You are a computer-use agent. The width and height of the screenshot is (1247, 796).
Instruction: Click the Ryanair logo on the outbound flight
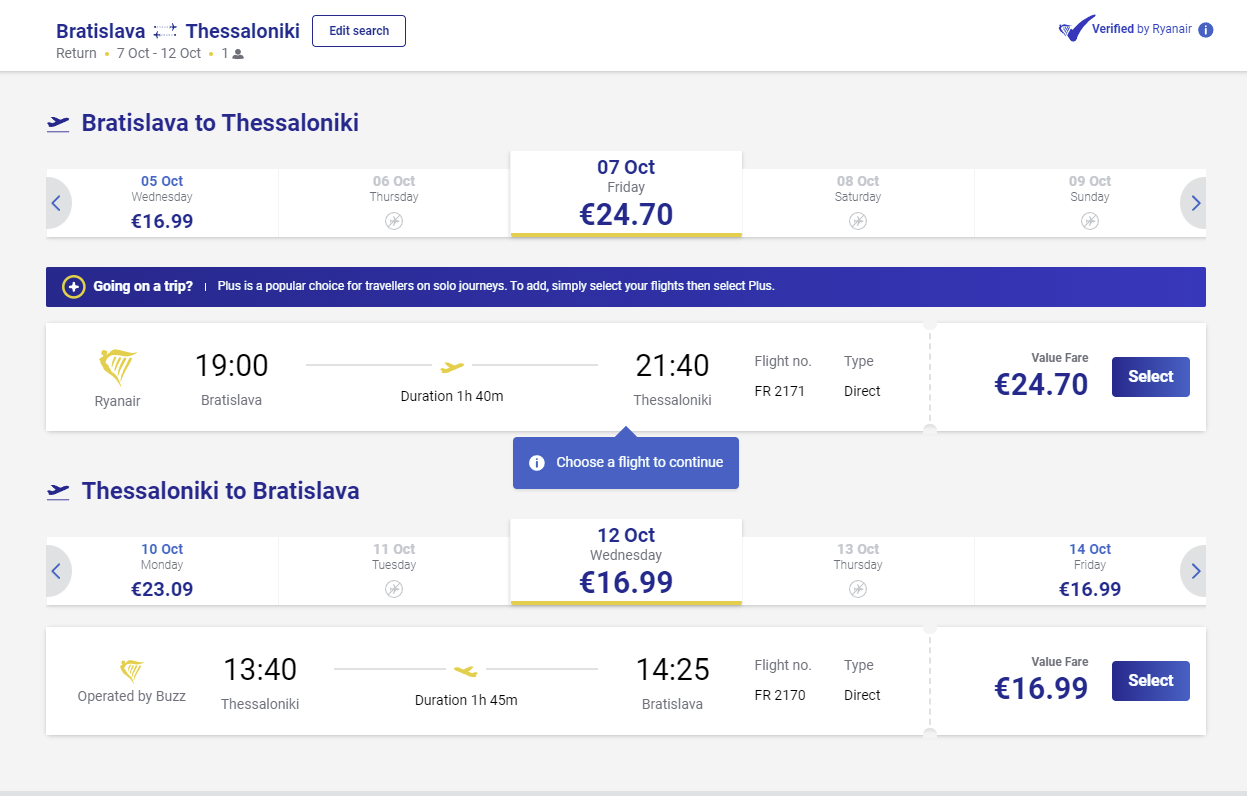click(117, 365)
